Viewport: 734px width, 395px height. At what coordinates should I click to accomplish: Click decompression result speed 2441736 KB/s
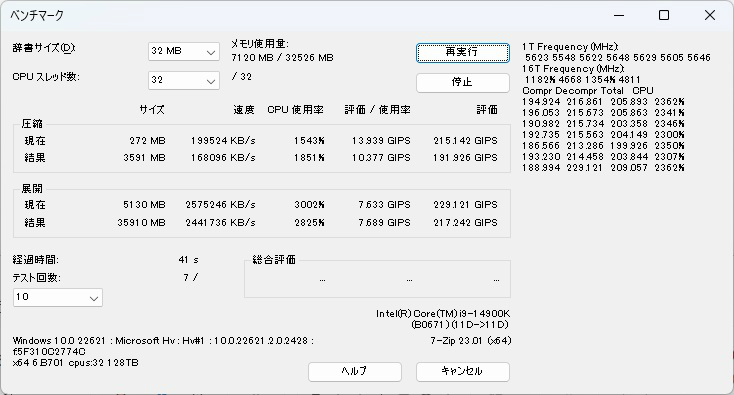coord(220,222)
